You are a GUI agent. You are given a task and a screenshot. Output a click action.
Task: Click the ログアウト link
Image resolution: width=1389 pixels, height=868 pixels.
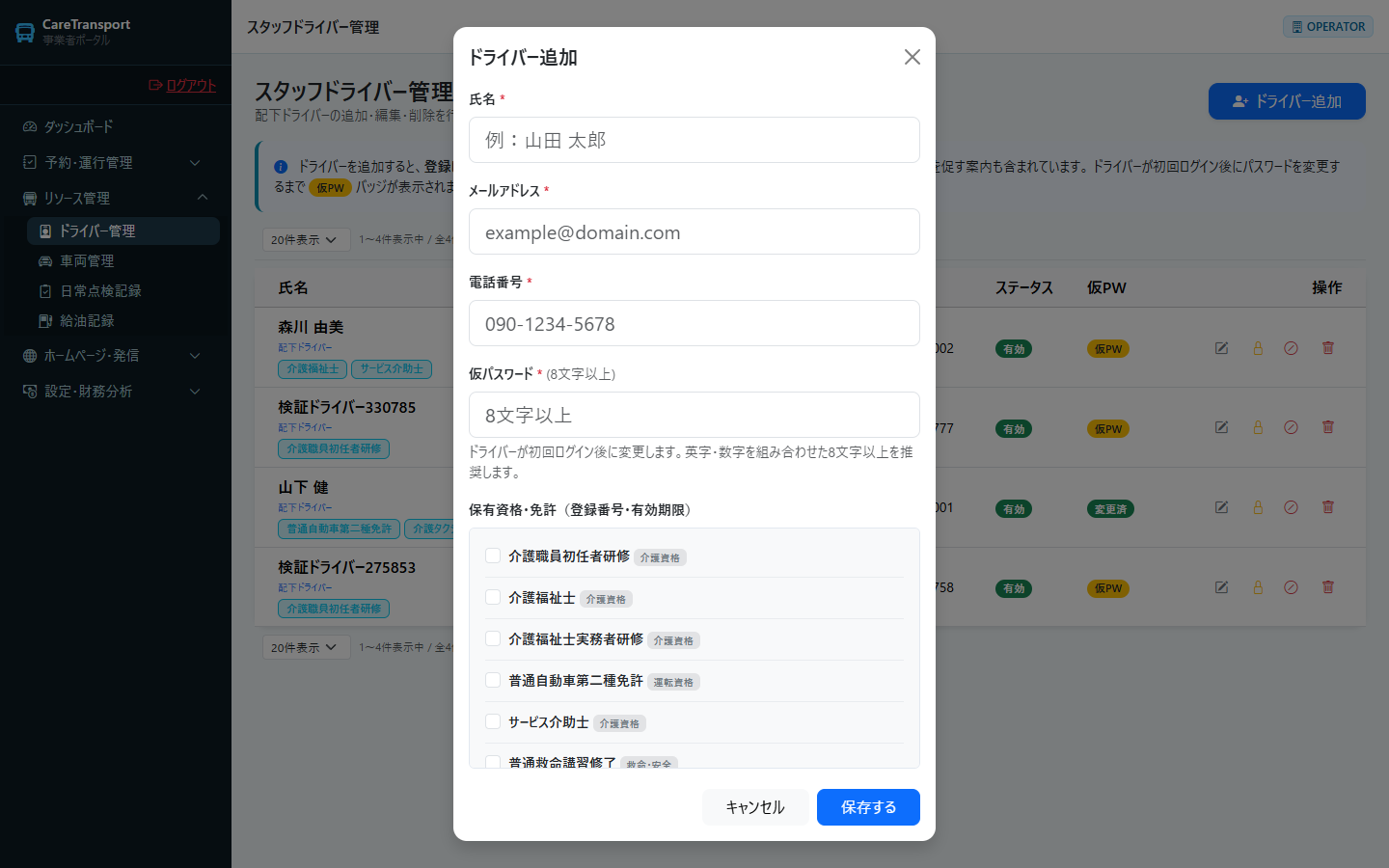pos(183,85)
